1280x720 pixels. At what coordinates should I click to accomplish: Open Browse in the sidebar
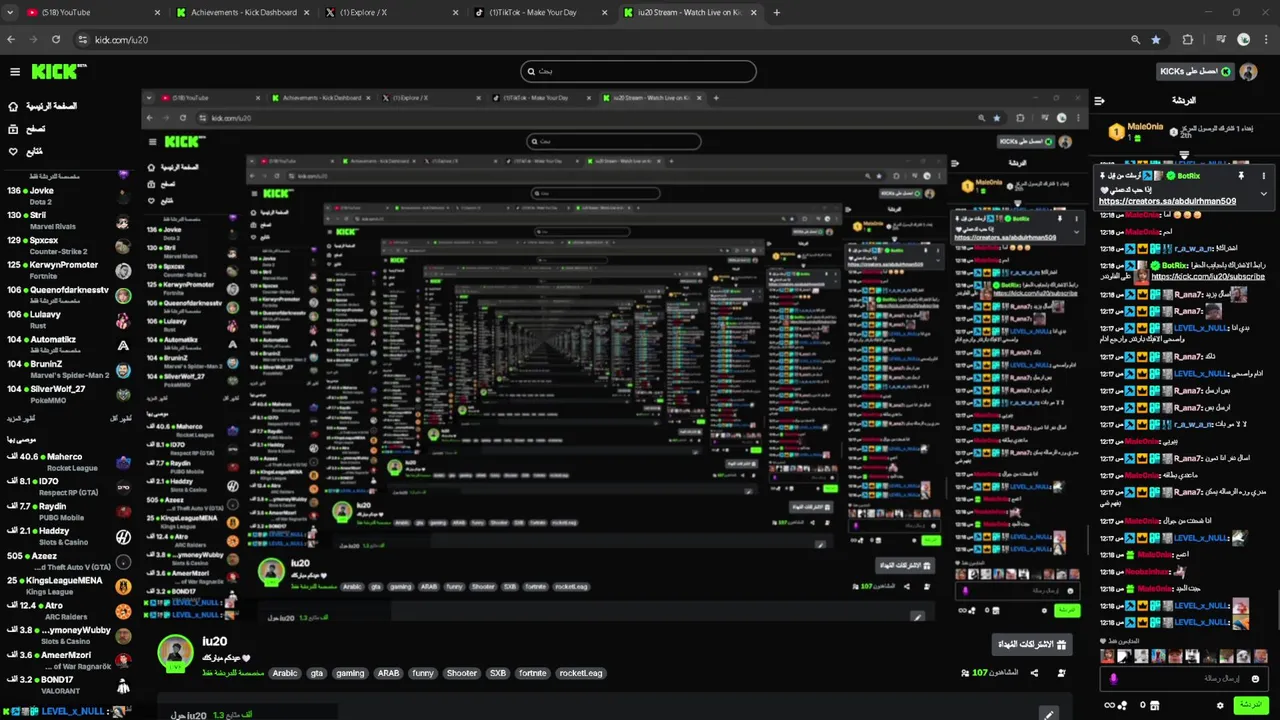[x=28, y=129]
